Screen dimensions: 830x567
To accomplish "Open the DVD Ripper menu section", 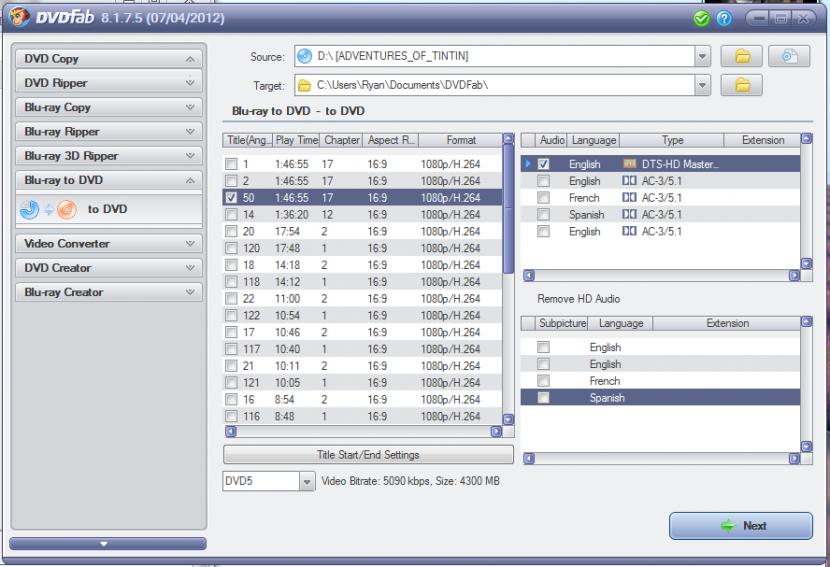I will pyautogui.click(x=110, y=83).
